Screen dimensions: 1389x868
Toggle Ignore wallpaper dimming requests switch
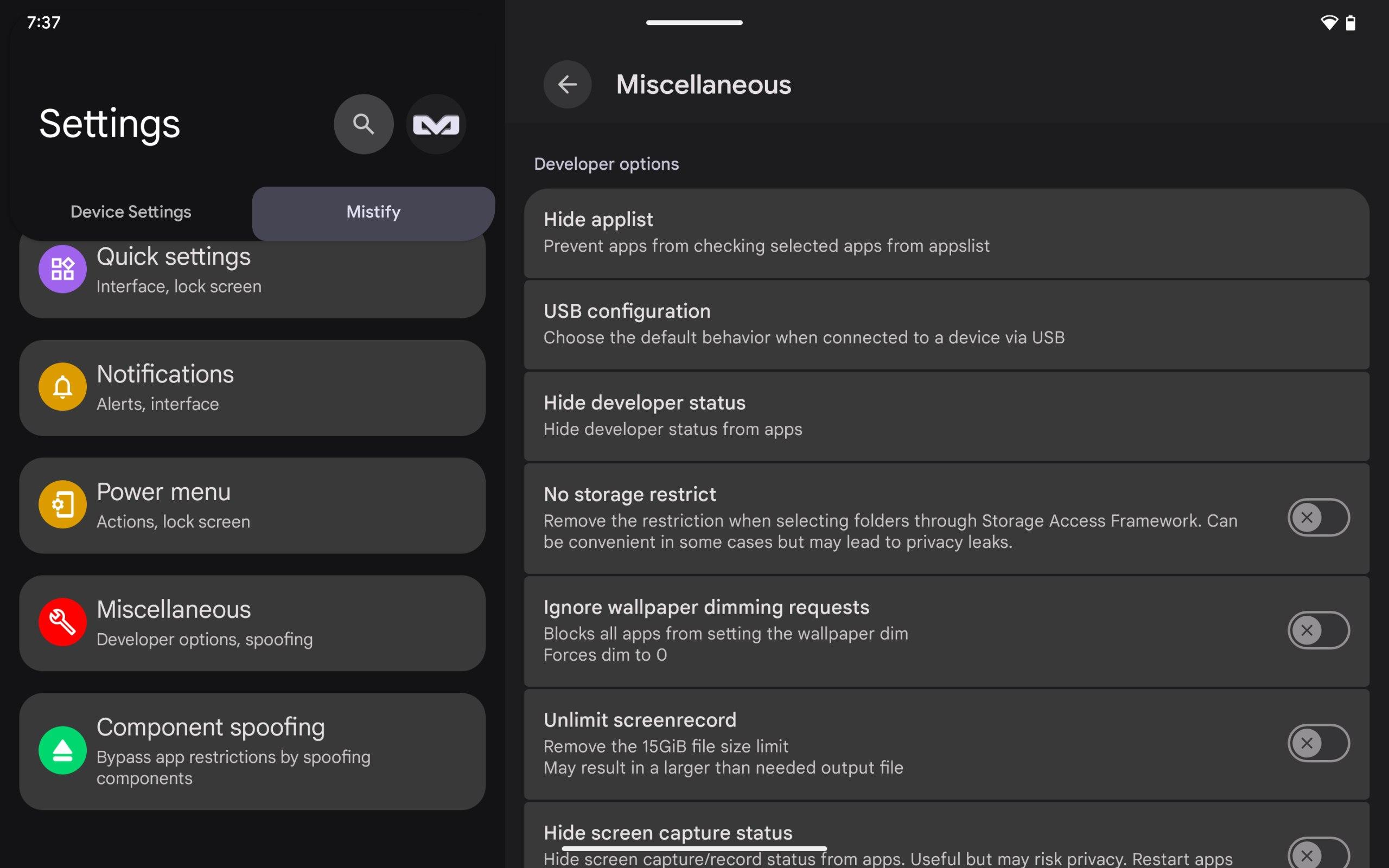coord(1318,630)
